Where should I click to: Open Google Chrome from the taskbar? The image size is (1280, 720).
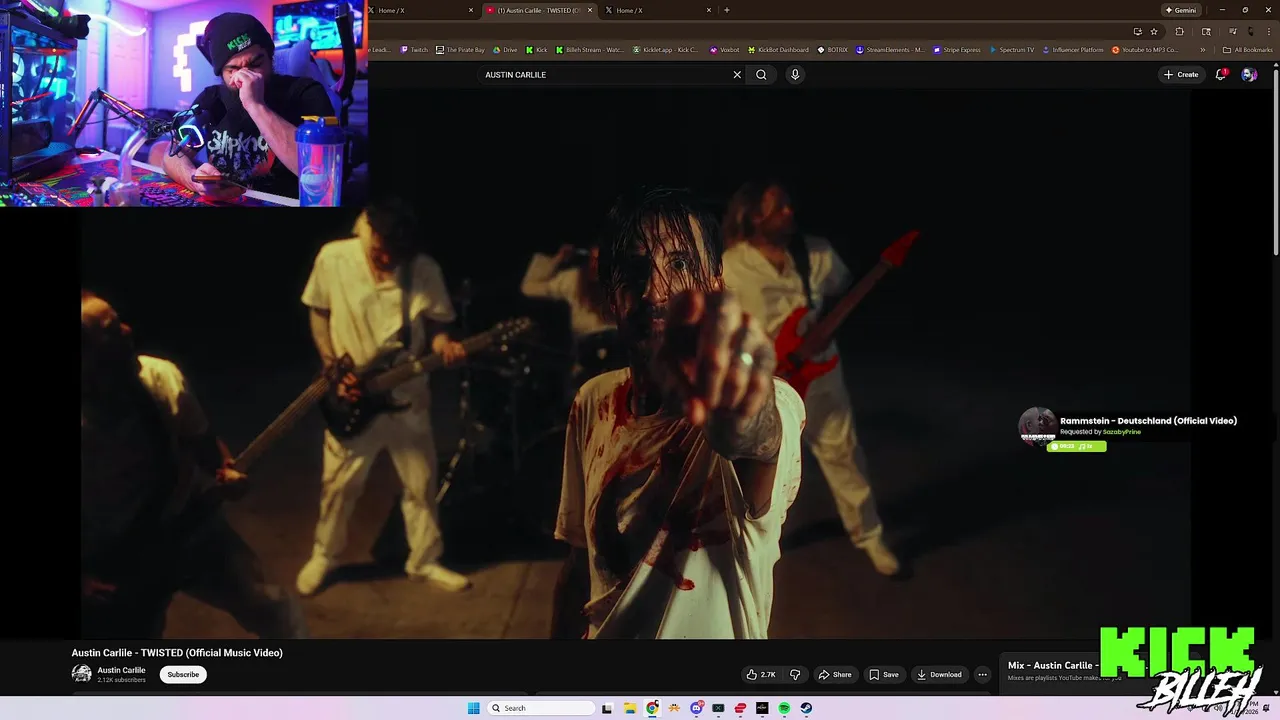click(x=652, y=708)
